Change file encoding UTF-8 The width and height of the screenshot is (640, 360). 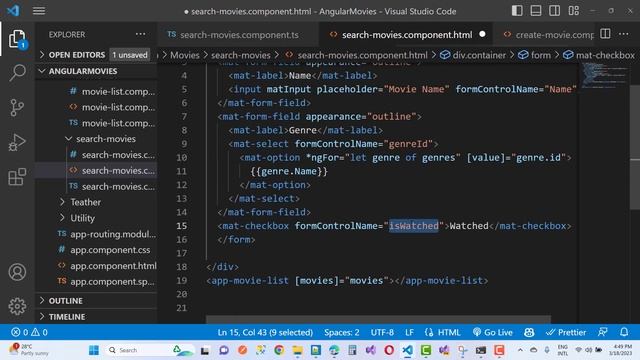point(382,332)
